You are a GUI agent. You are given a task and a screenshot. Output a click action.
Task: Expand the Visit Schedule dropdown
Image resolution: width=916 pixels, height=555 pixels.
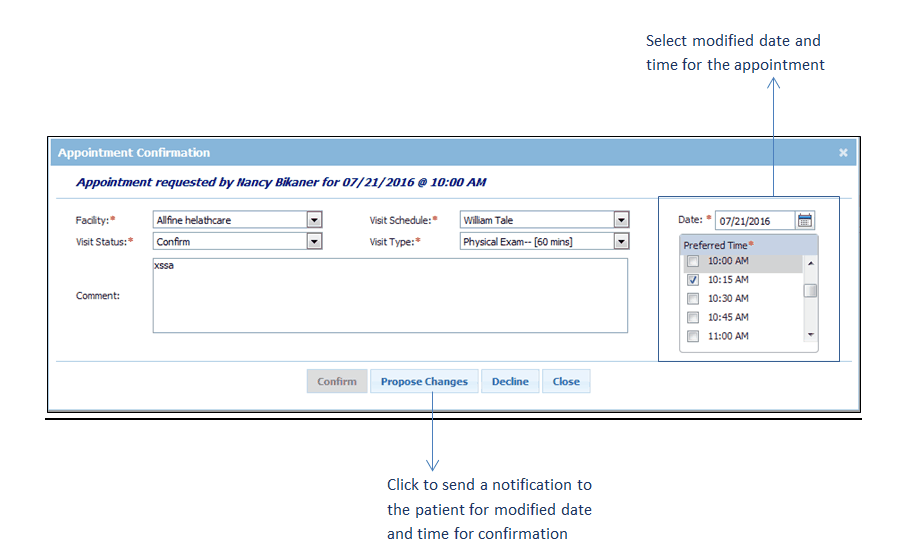(621, 220)
